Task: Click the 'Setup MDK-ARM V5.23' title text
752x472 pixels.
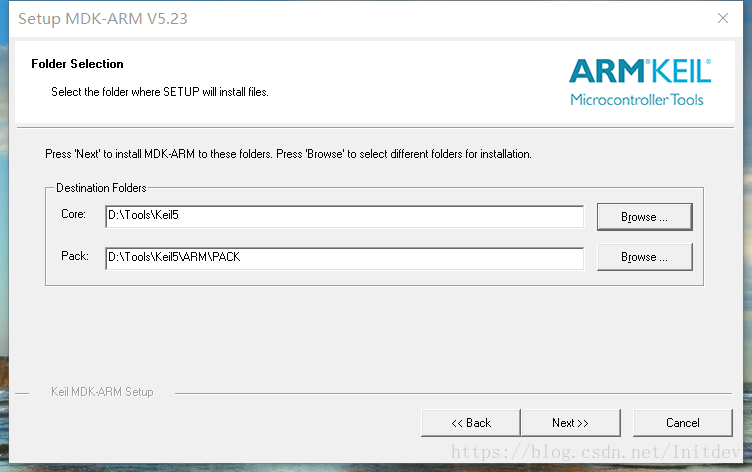Action: point(103,19)
